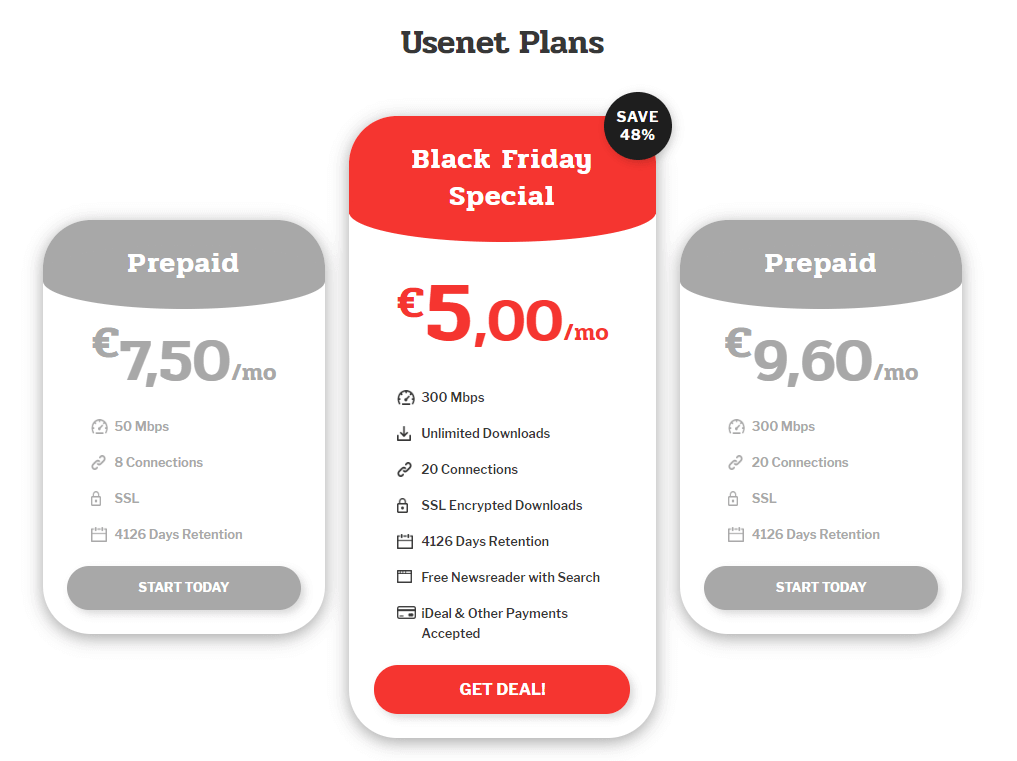This screenshot has height=761, width=1017.
Task: Click the Prepaid header on the right card
Action: tap(820, 262)
